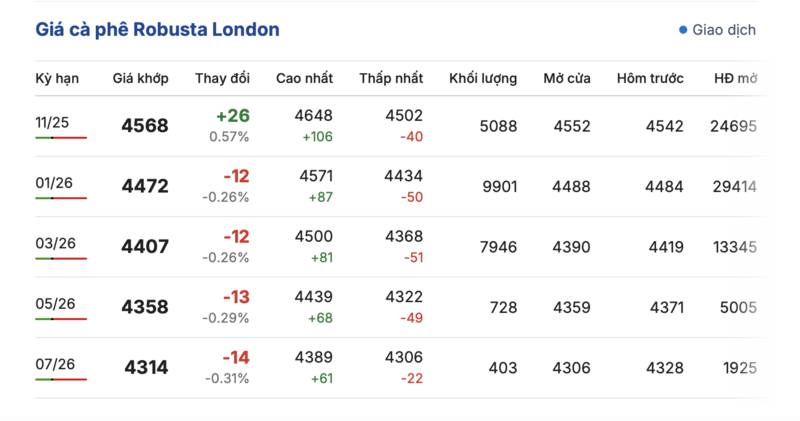The height and width of the screenshot is (421, 800).
Task: Select the 11/25 contract term
Action: [51, 122]
